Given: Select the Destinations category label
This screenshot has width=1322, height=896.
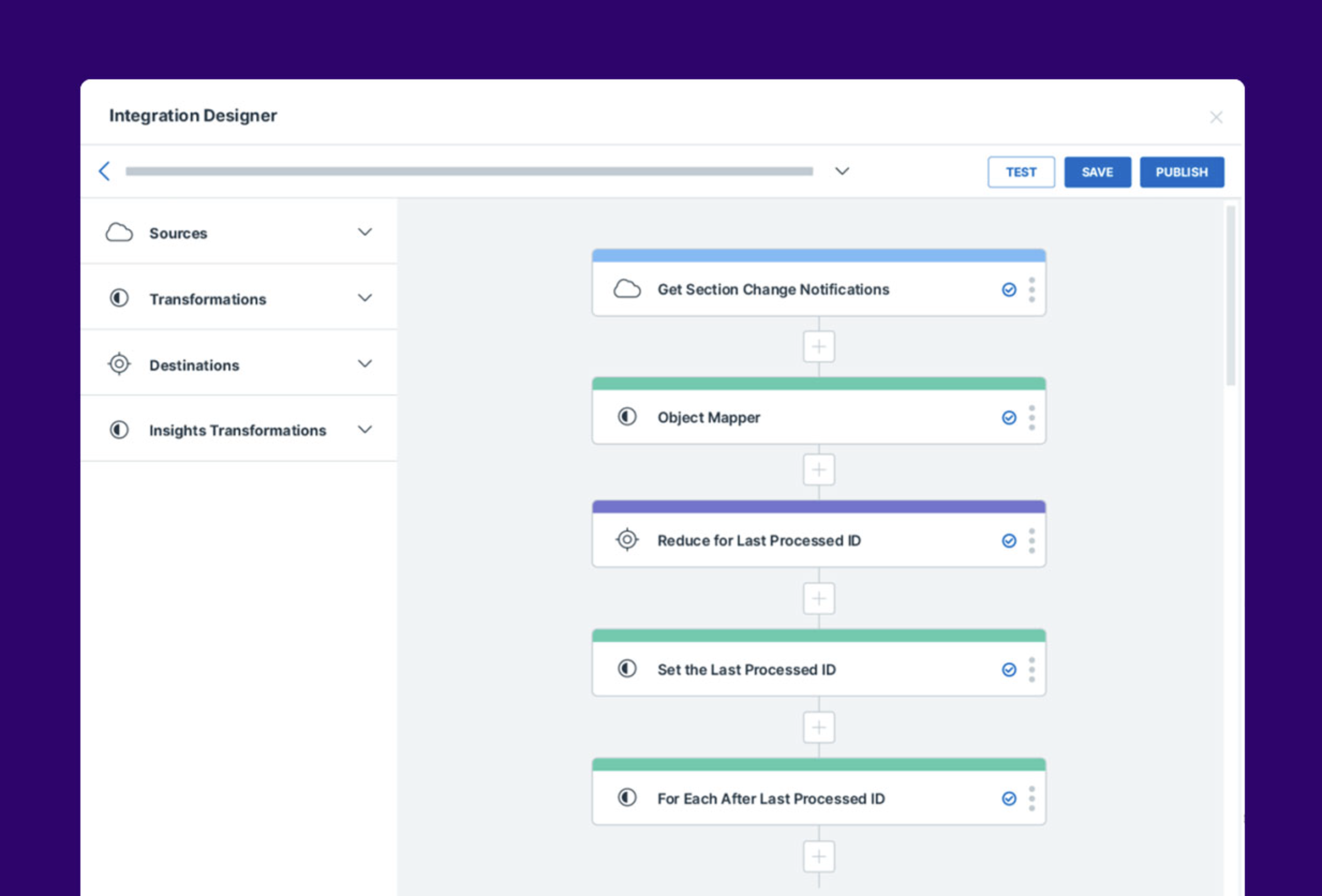Looking at the screenshot, I should pos(194,365).
